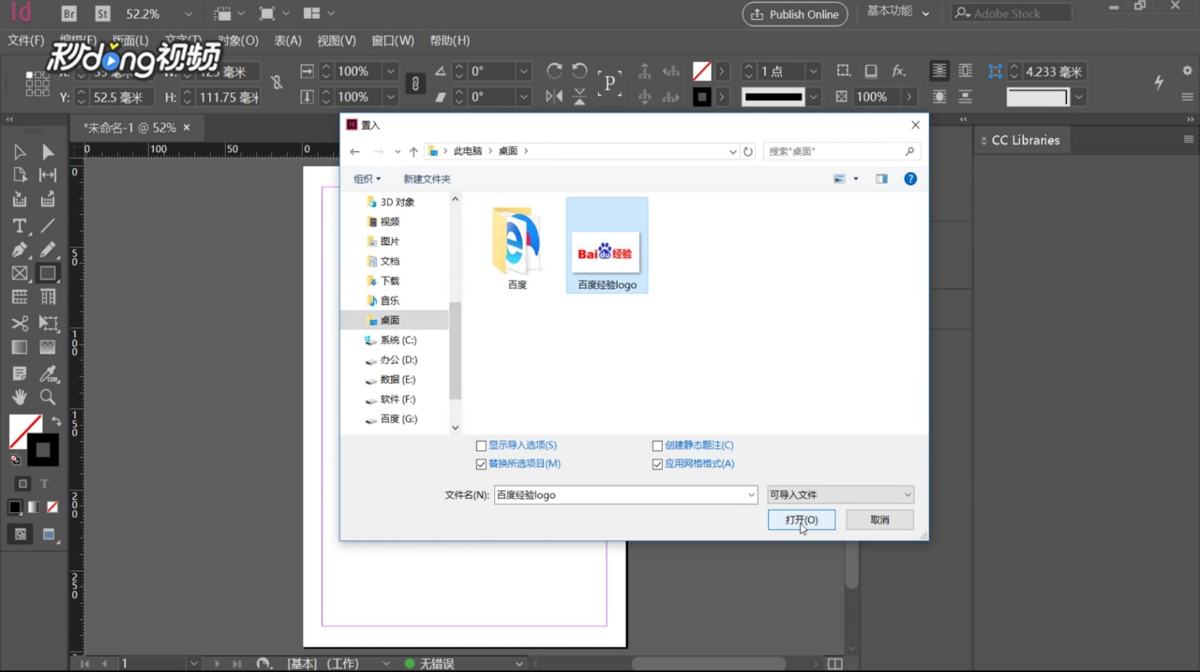Select the Rectangle Frame tool
Screen dimensions: 1200x672
pyautogui.click(x=19, y=273)
